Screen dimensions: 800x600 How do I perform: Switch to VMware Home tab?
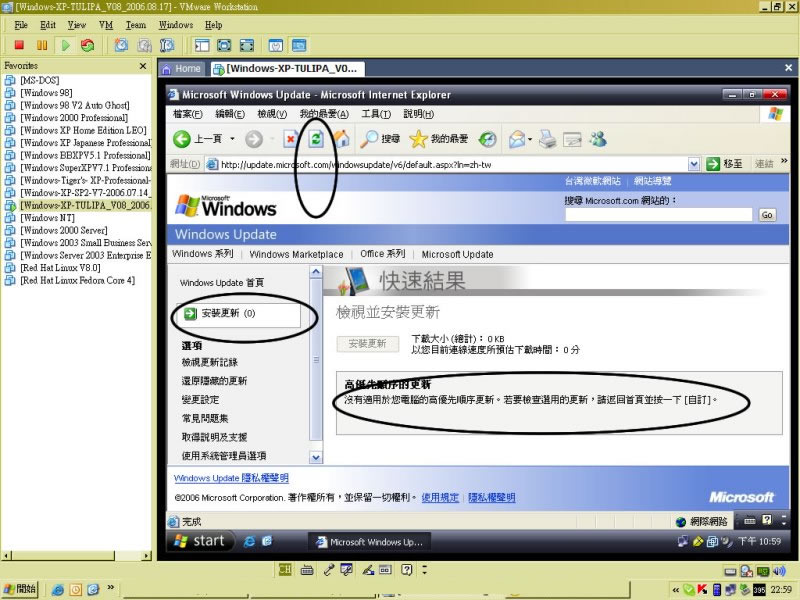point(182,68)
